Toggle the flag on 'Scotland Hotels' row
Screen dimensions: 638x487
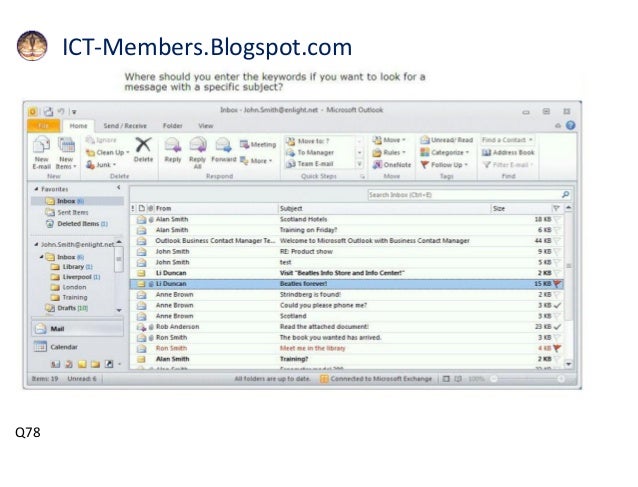click(557, 219)
